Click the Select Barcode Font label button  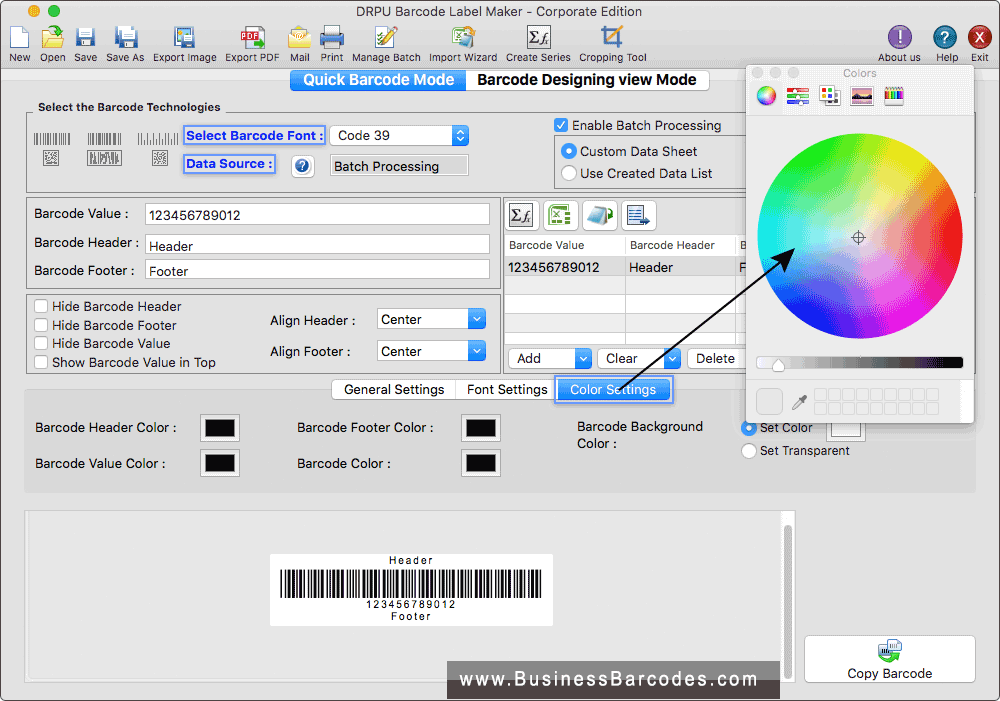point(254,135)
